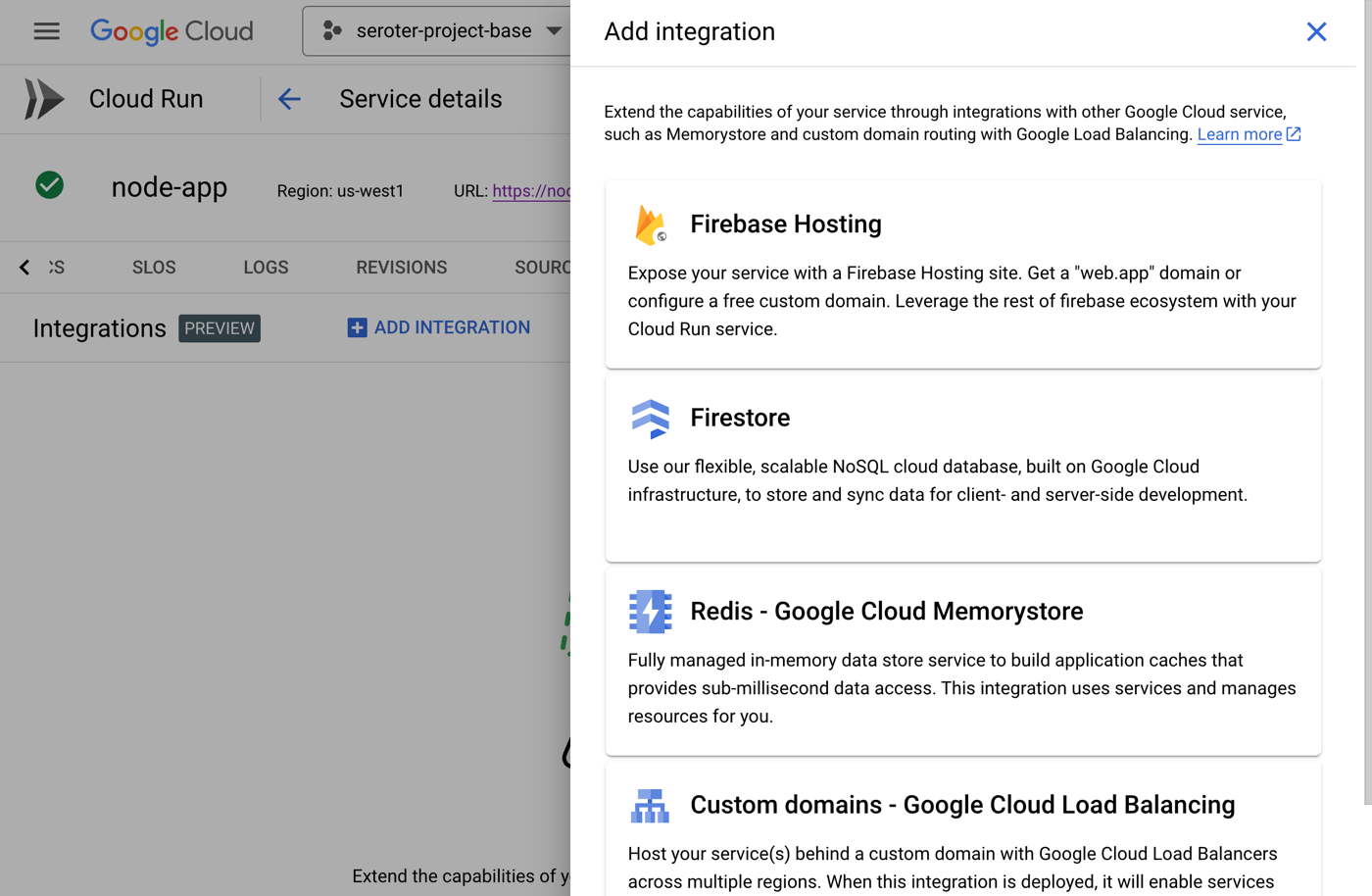Screen dimensions: 1372x896
Task: Select the Firestore integration card title
Action: [x=740, y=418]
